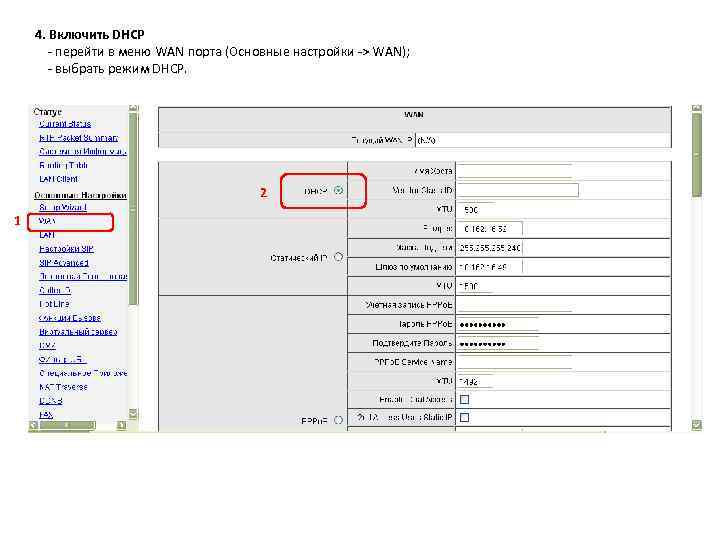Image resolution: width=720 pixels, height=540 pixels.
Task: Click the Шлюз по умолчанию field
Action: point(489,267)
